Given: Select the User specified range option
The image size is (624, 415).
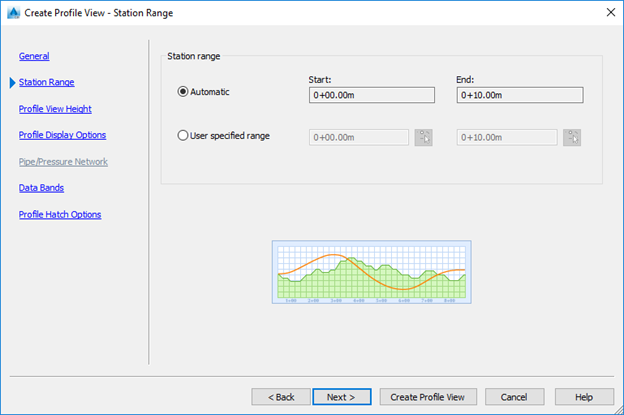Looking at the screenshot, I should [x=182, y=135].
